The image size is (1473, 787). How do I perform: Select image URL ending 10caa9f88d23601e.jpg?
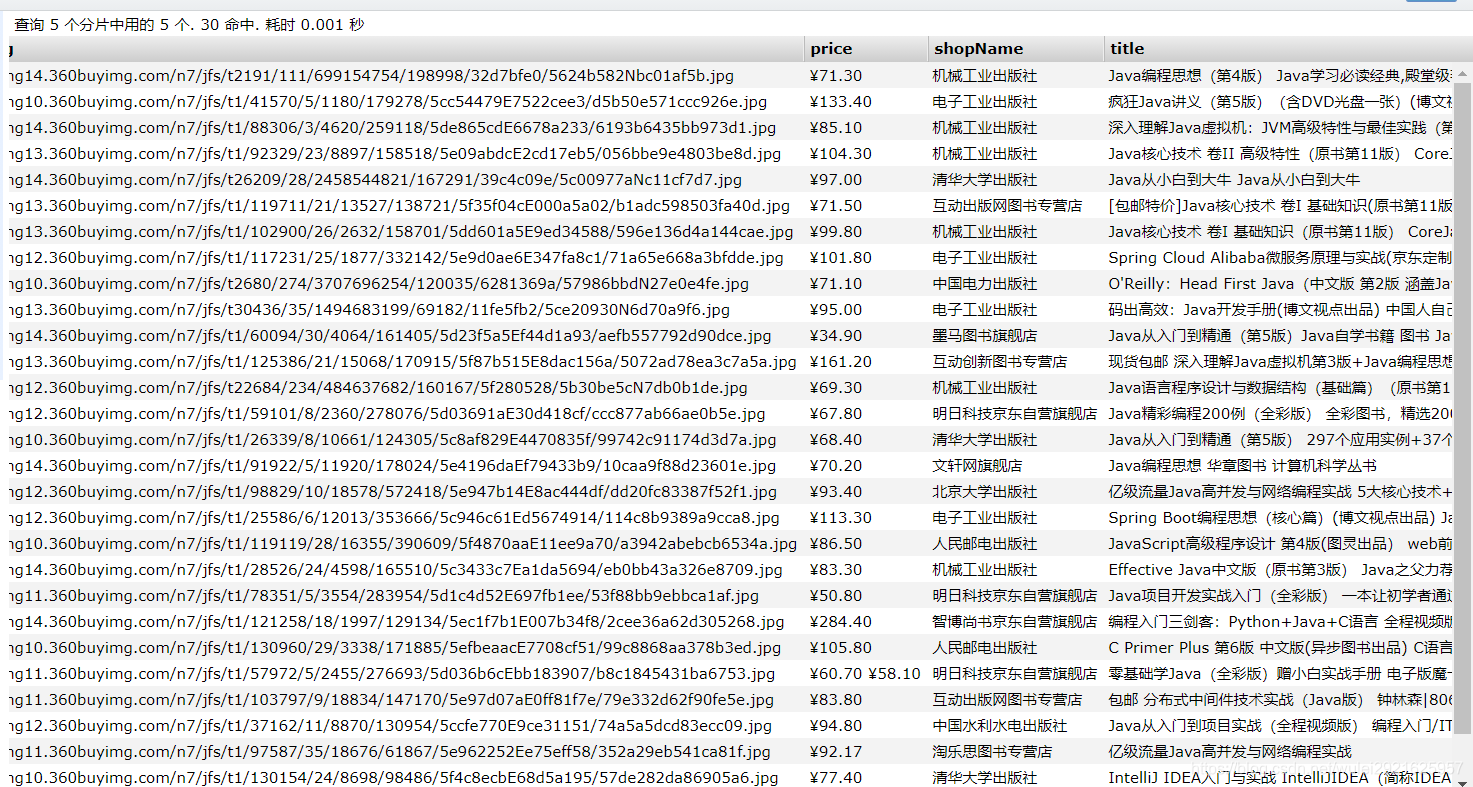click(x=392, y=466)
